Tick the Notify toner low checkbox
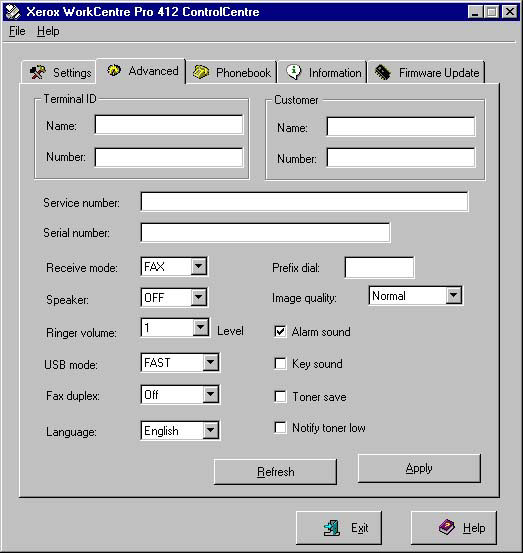Screen dimensions: 523x553 pos(280,428)
